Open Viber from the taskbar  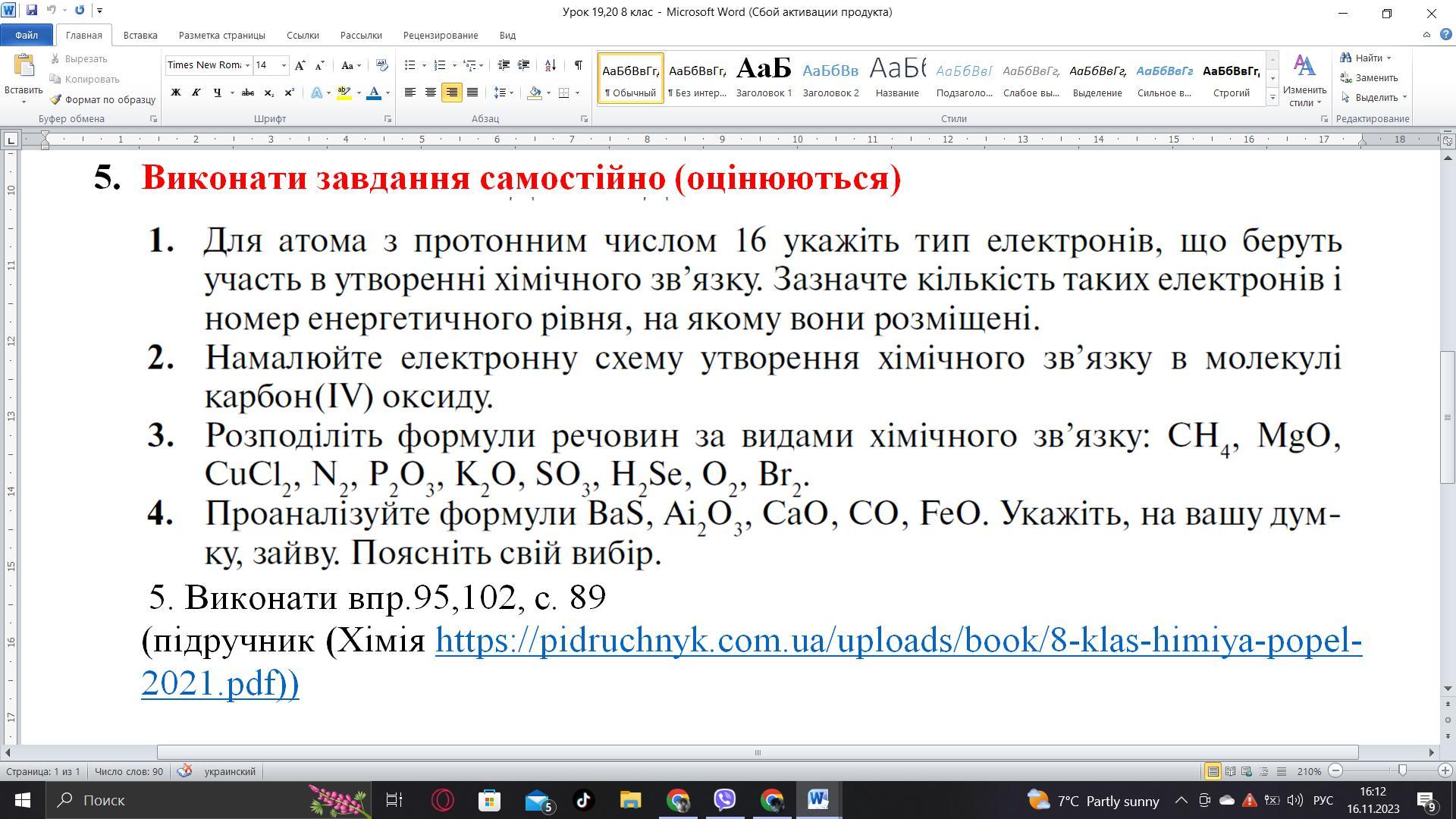coord(725,800)
